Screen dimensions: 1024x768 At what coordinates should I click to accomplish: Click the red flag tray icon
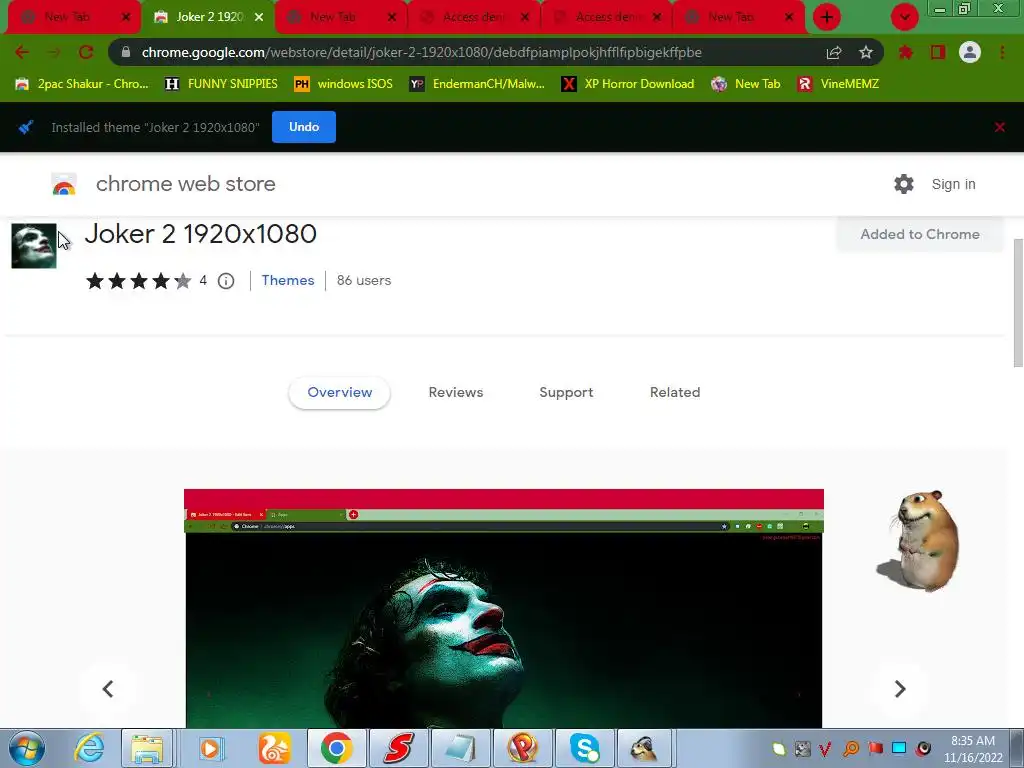(x=875, y=748)
